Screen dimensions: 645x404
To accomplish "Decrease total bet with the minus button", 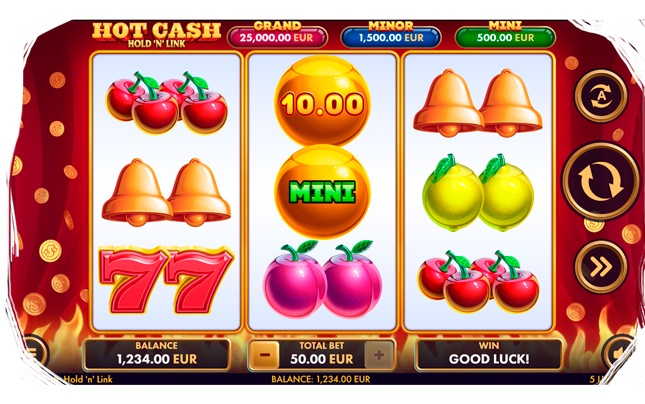I will pyautogui.click(x=265, y=355).
